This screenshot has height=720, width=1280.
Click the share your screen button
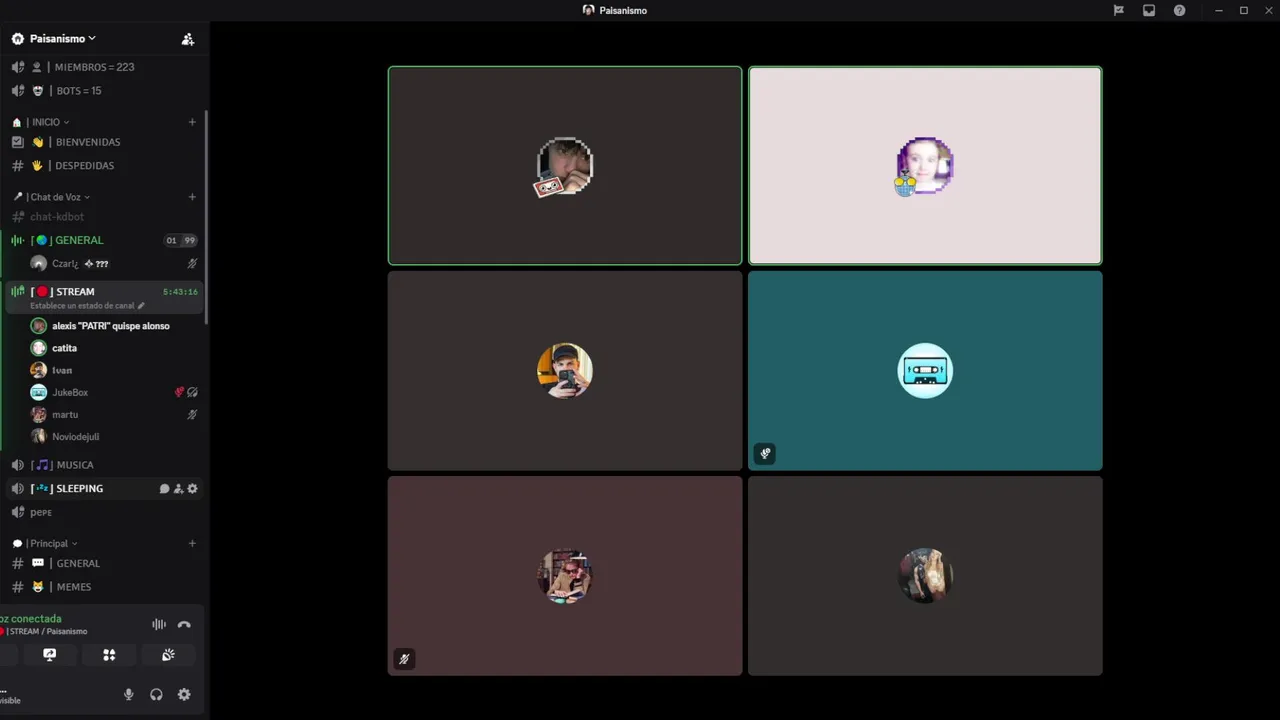[x=50, y=655]
